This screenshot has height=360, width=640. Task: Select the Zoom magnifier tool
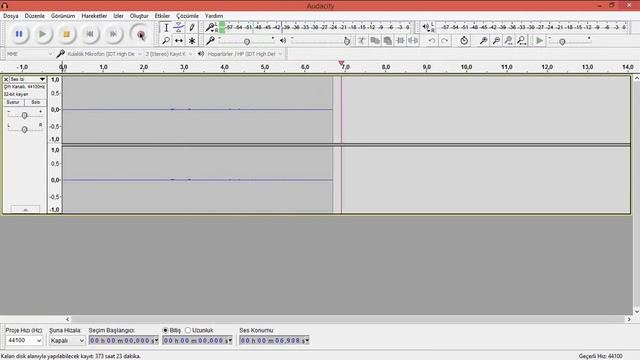166,40
